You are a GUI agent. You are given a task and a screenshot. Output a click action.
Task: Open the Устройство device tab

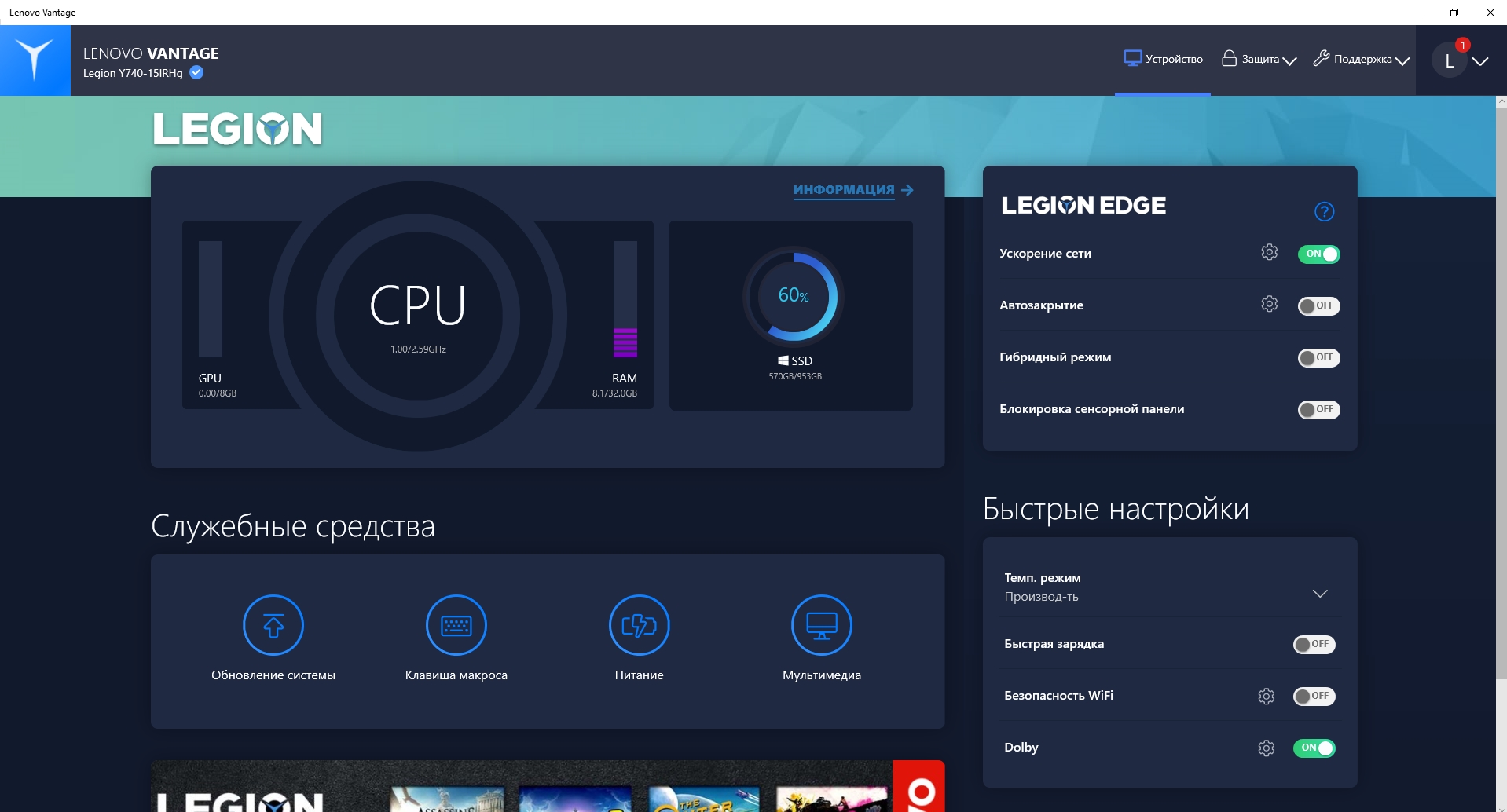[x=1163, y=59]
